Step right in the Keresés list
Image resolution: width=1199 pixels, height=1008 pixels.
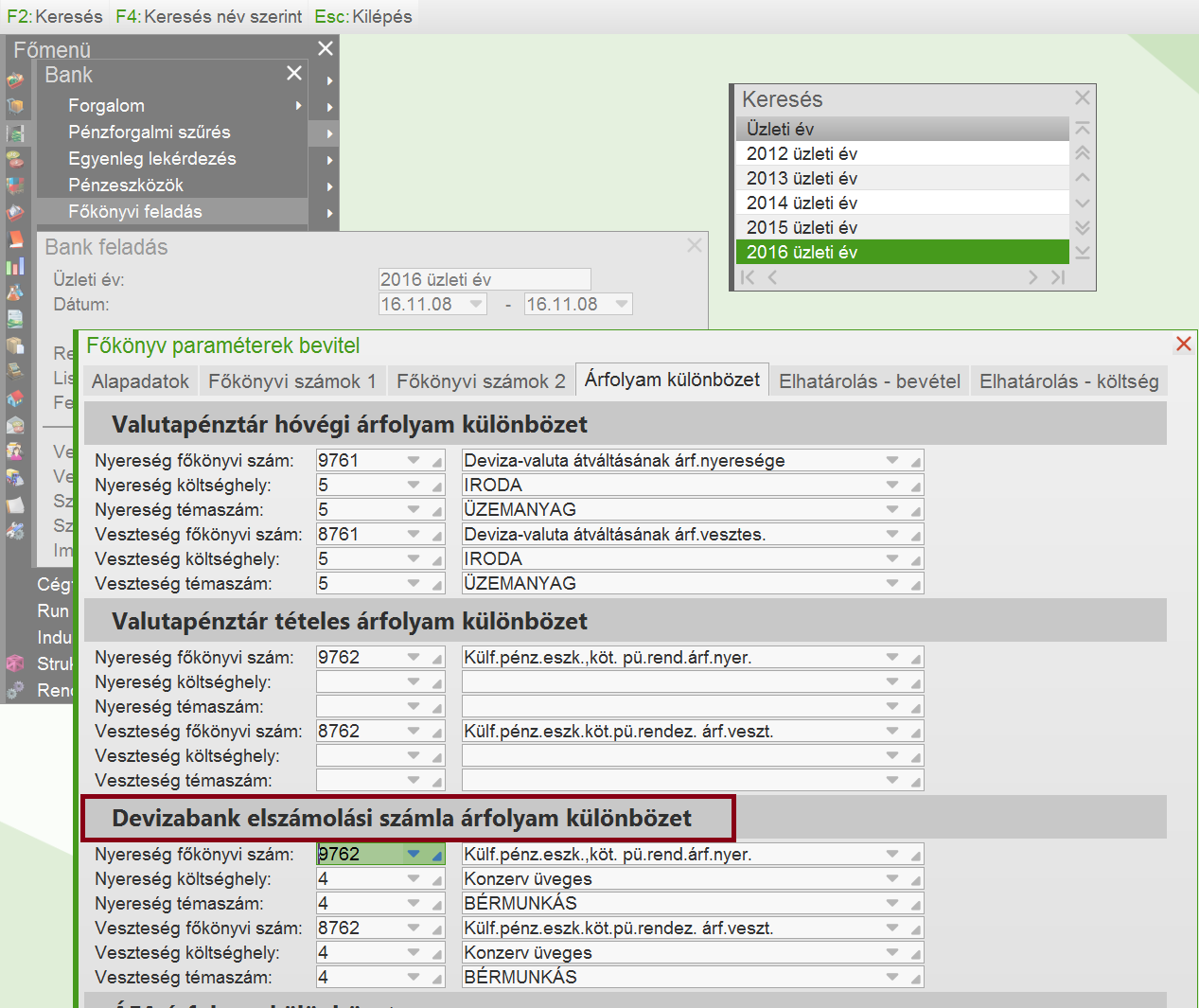(x=1032, y=276)
